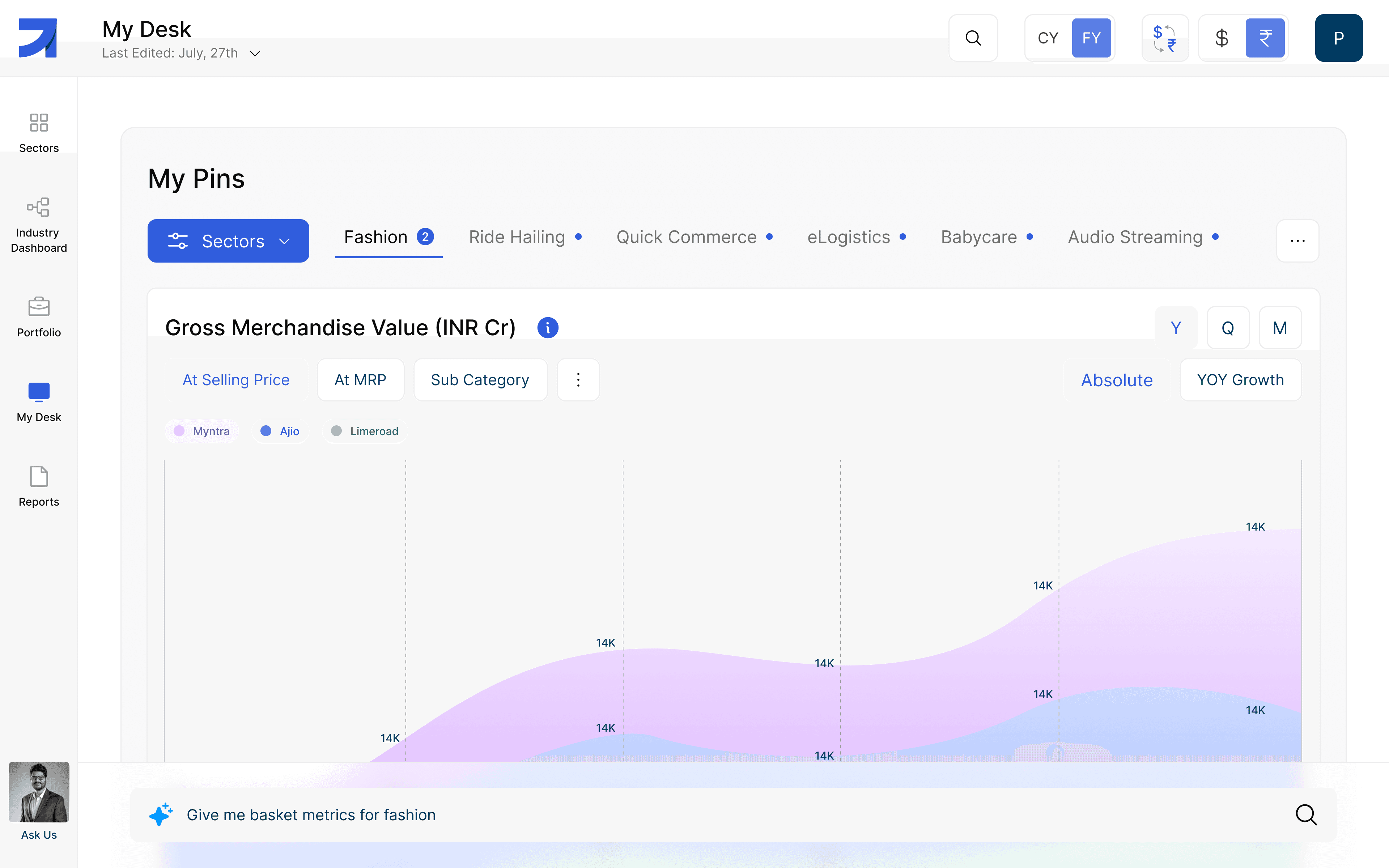
Task: Open the Portfolio section
Action: tap(38, 318)
